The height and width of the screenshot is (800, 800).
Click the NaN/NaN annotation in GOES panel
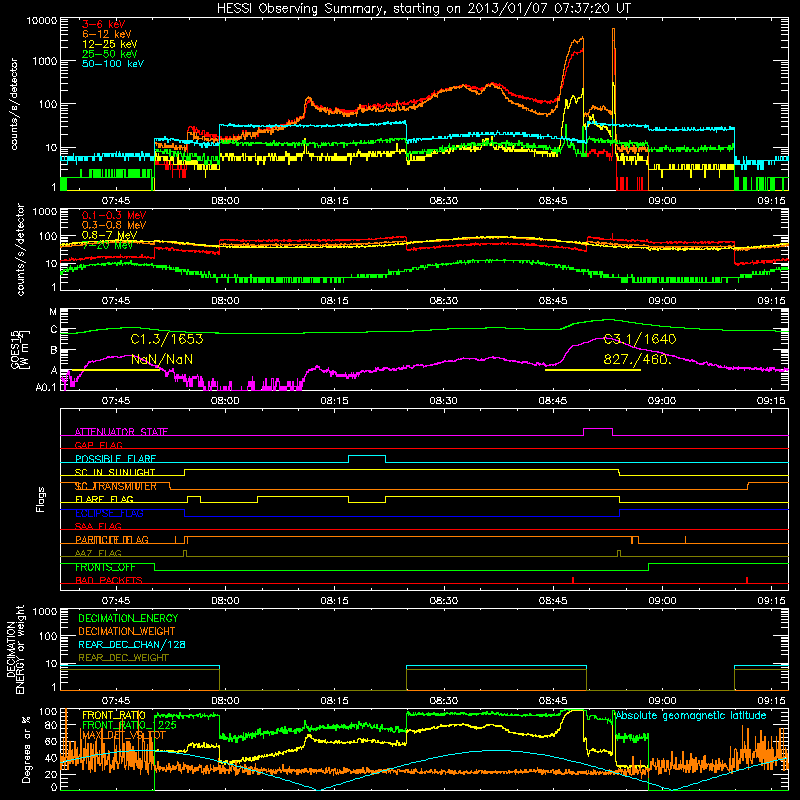click(162, 359)
